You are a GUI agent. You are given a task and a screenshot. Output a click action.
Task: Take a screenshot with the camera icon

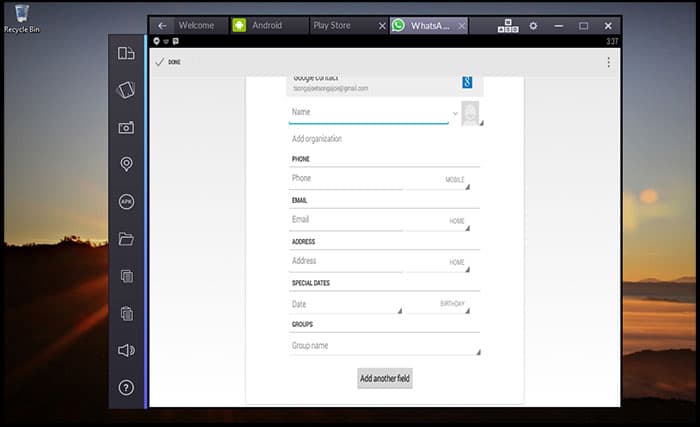pyautogui.click(x=126, y=128)
